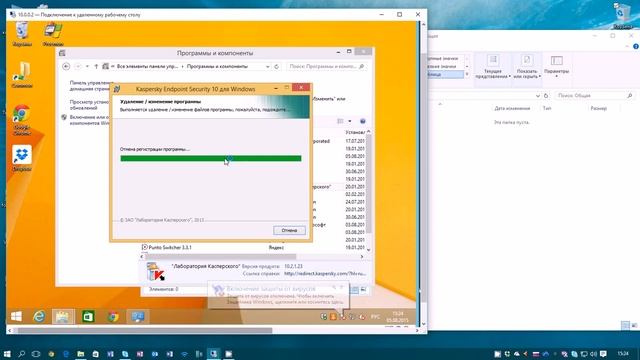Open recent locations dropdown beside forward arrow

point(87,67)
